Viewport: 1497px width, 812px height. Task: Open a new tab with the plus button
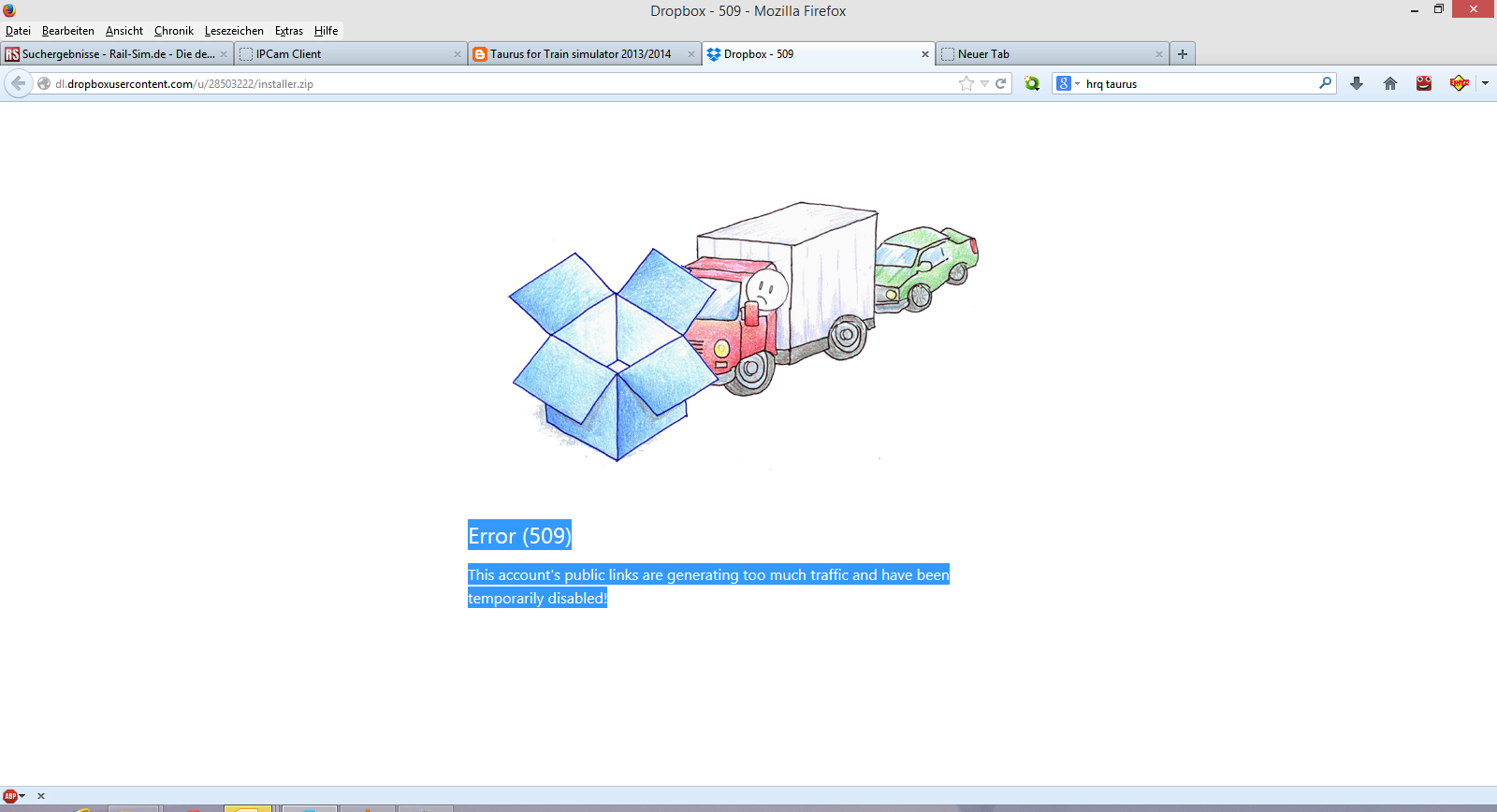click(x=1183, y=54)
